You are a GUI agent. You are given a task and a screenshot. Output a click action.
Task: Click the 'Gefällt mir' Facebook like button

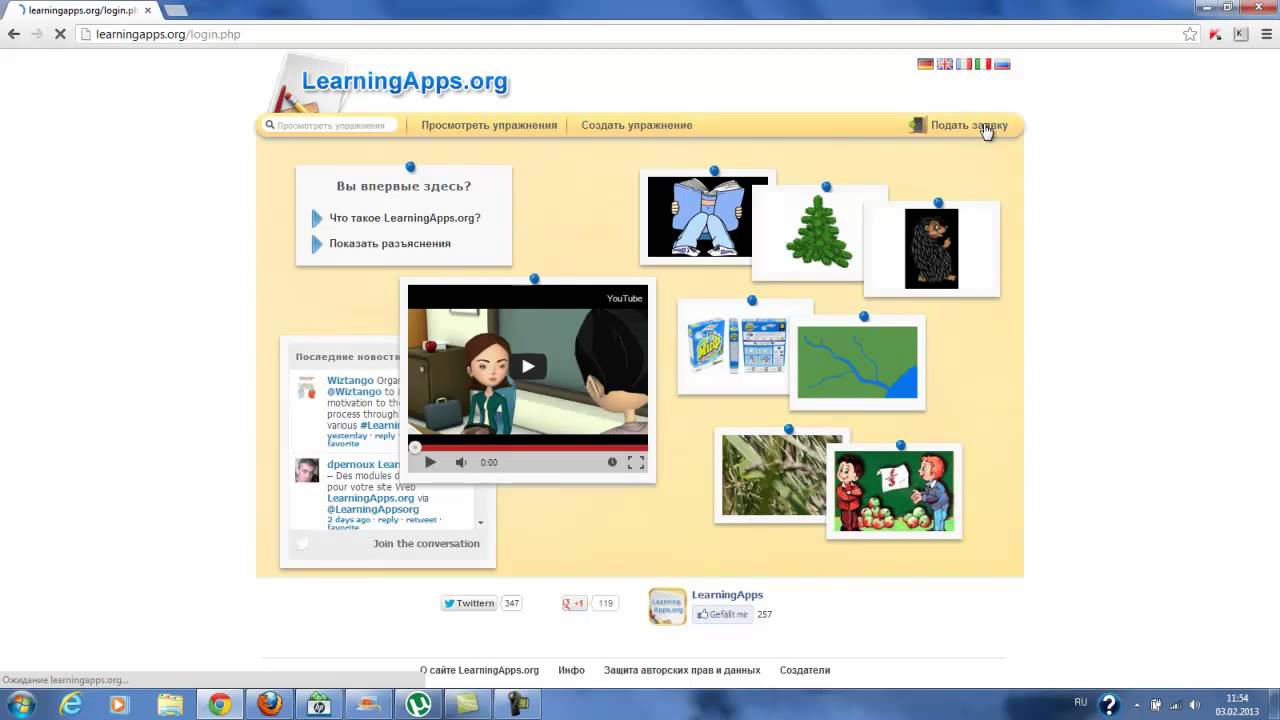tap(722, 614)
